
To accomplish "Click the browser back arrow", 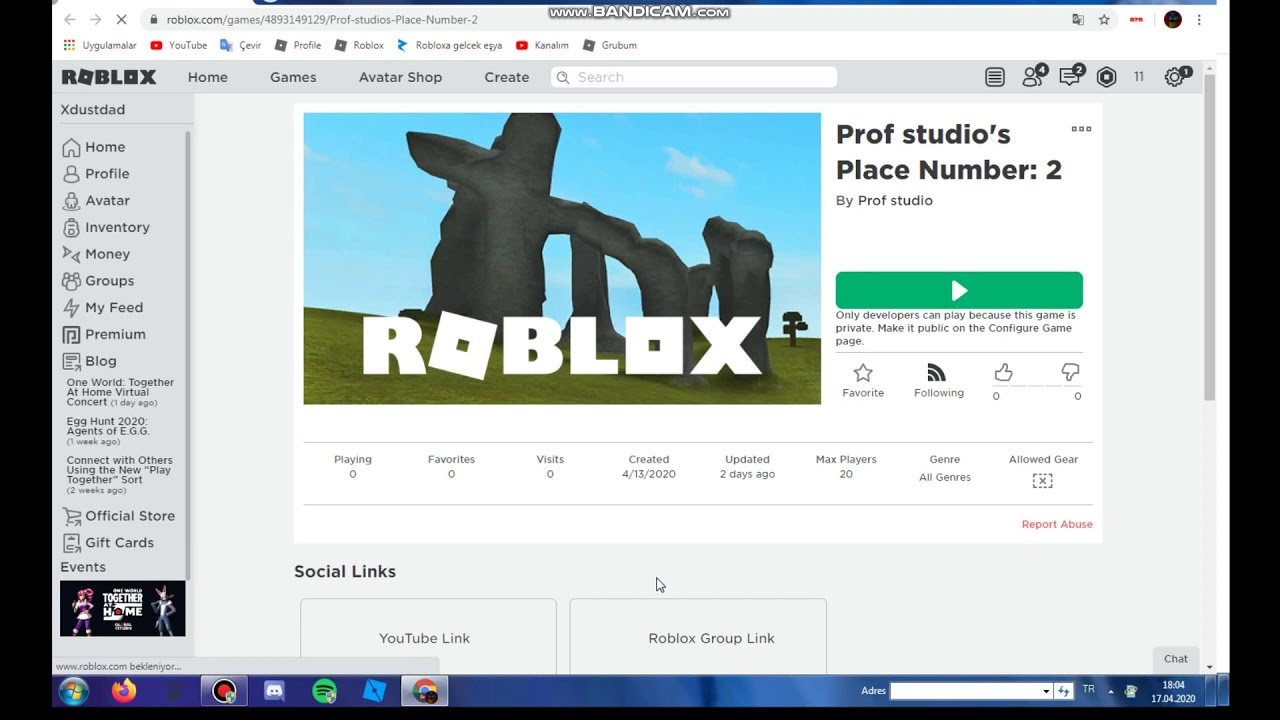I will click(69, 19).
